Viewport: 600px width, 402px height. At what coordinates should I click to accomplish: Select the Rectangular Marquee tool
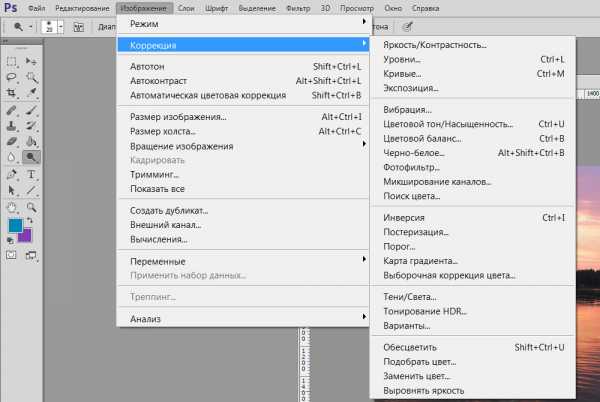11,61
